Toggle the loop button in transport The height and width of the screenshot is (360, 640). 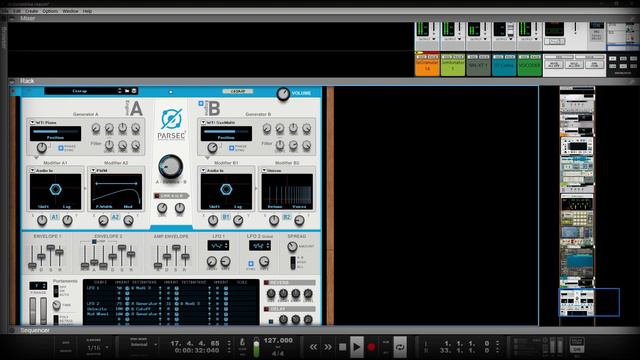click(400, 347)
